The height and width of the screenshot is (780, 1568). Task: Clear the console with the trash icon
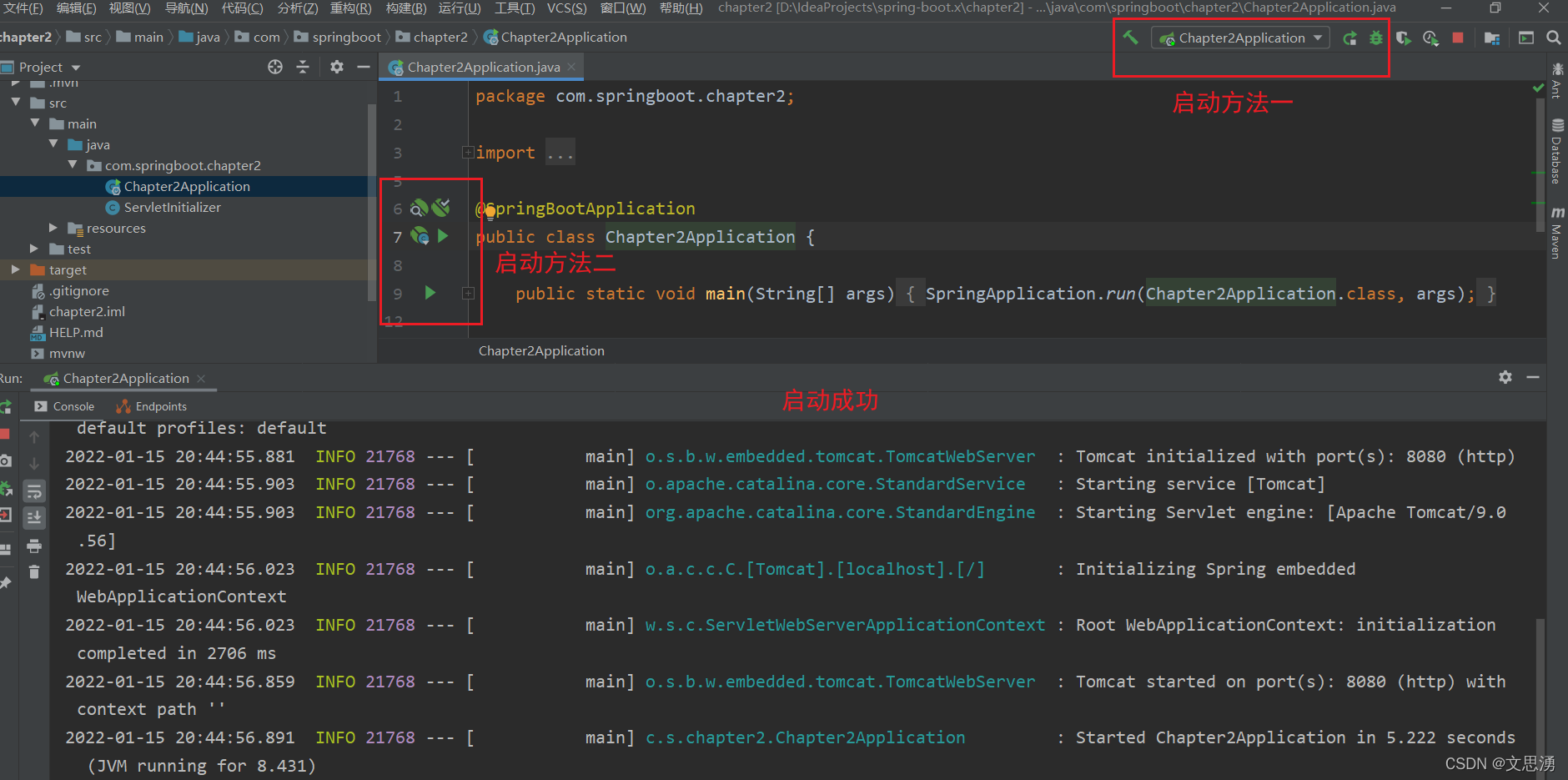pyautogui.click(x=34, y=572)
